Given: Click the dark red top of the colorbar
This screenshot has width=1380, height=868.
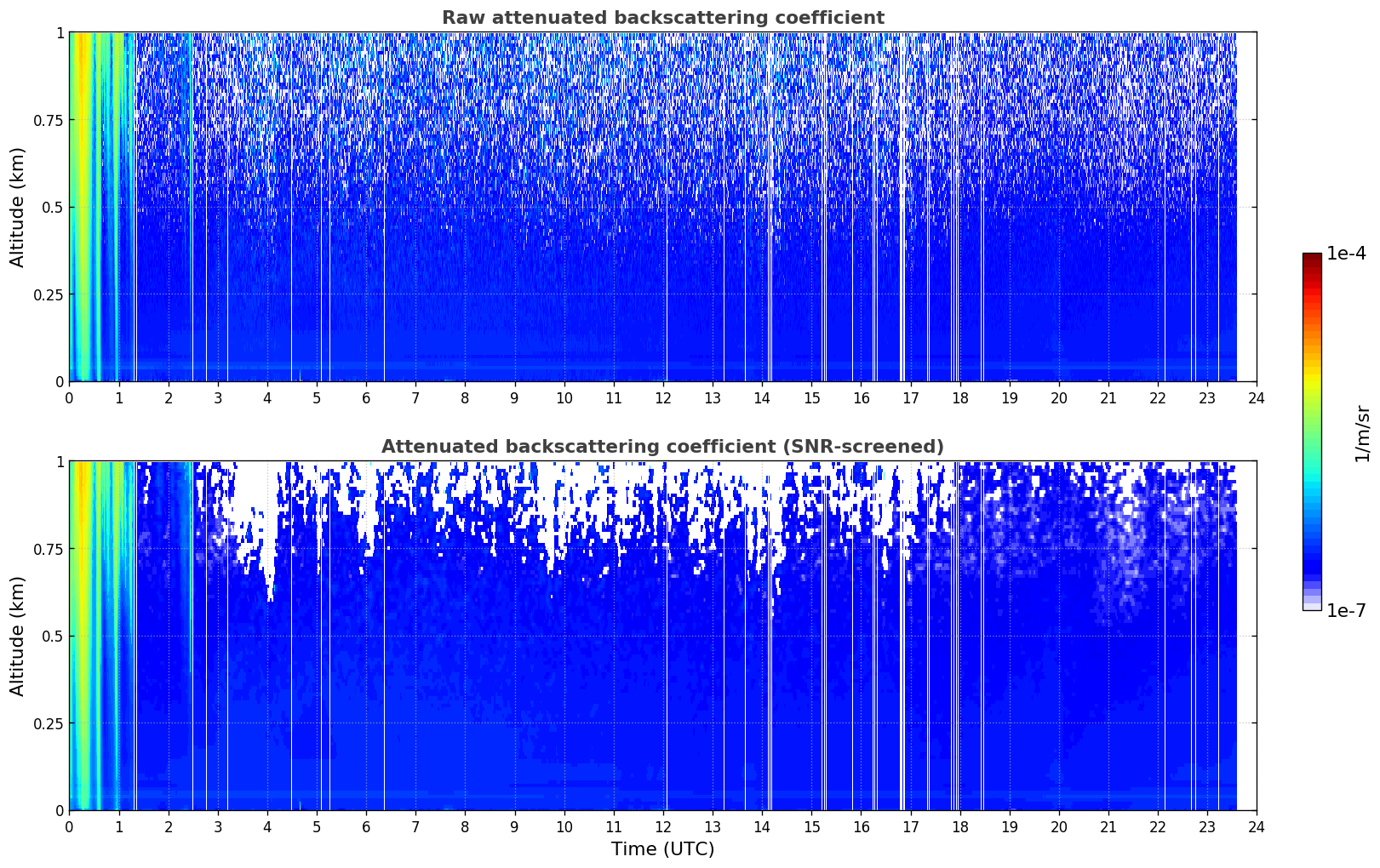Looking at the screenshot, I should click(1311, 258).
